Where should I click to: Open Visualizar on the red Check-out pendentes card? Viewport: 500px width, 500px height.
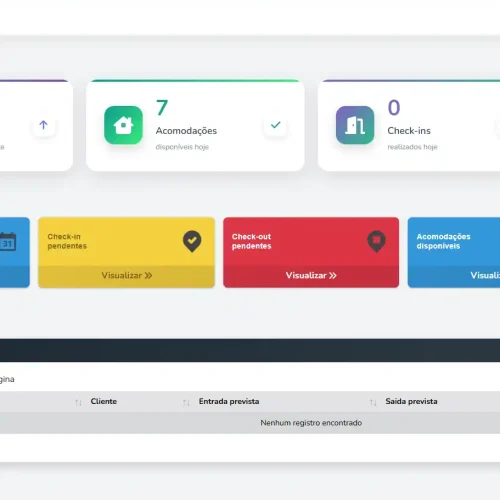(311, 275)
